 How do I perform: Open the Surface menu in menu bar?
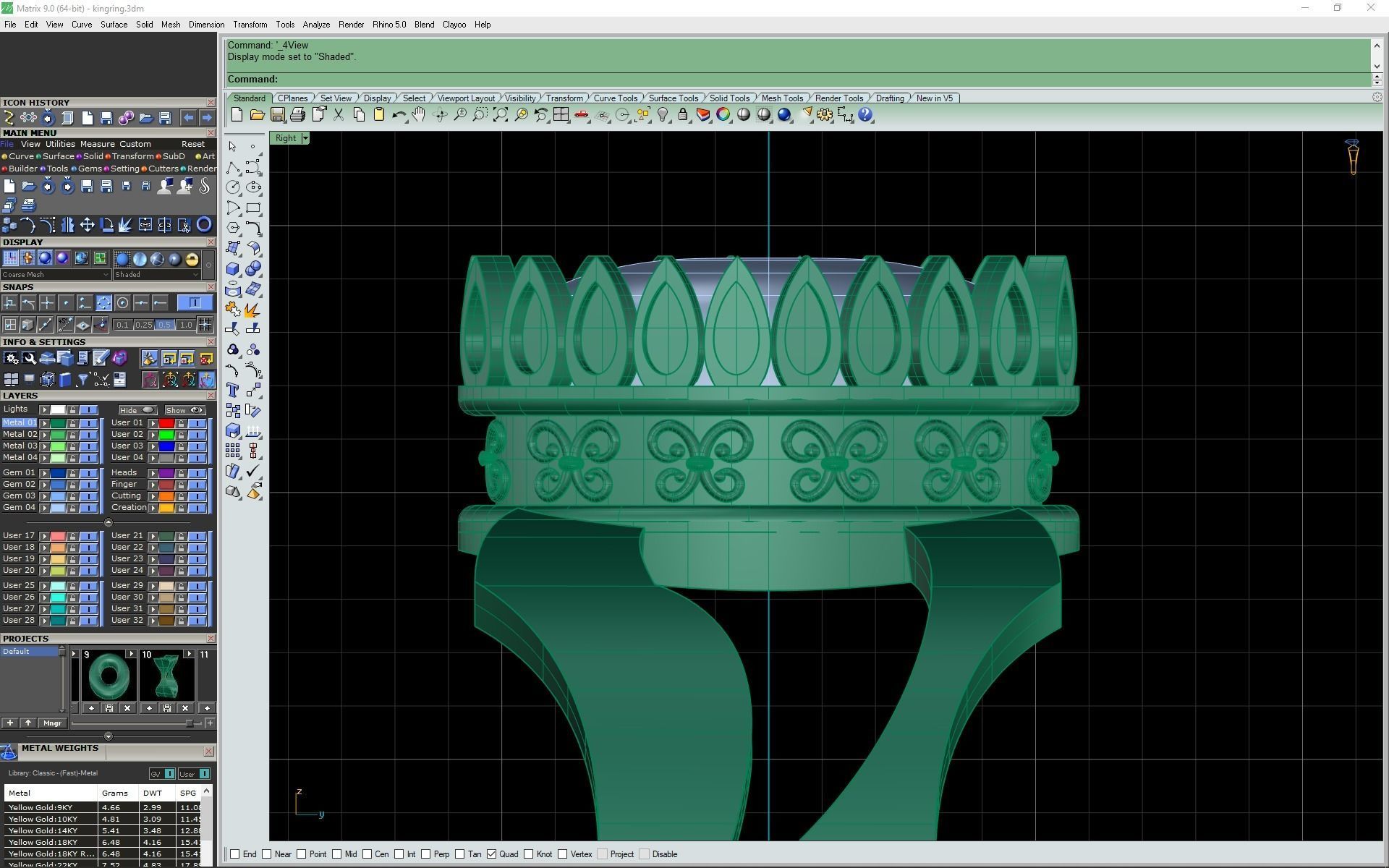[x=114, y=25]
